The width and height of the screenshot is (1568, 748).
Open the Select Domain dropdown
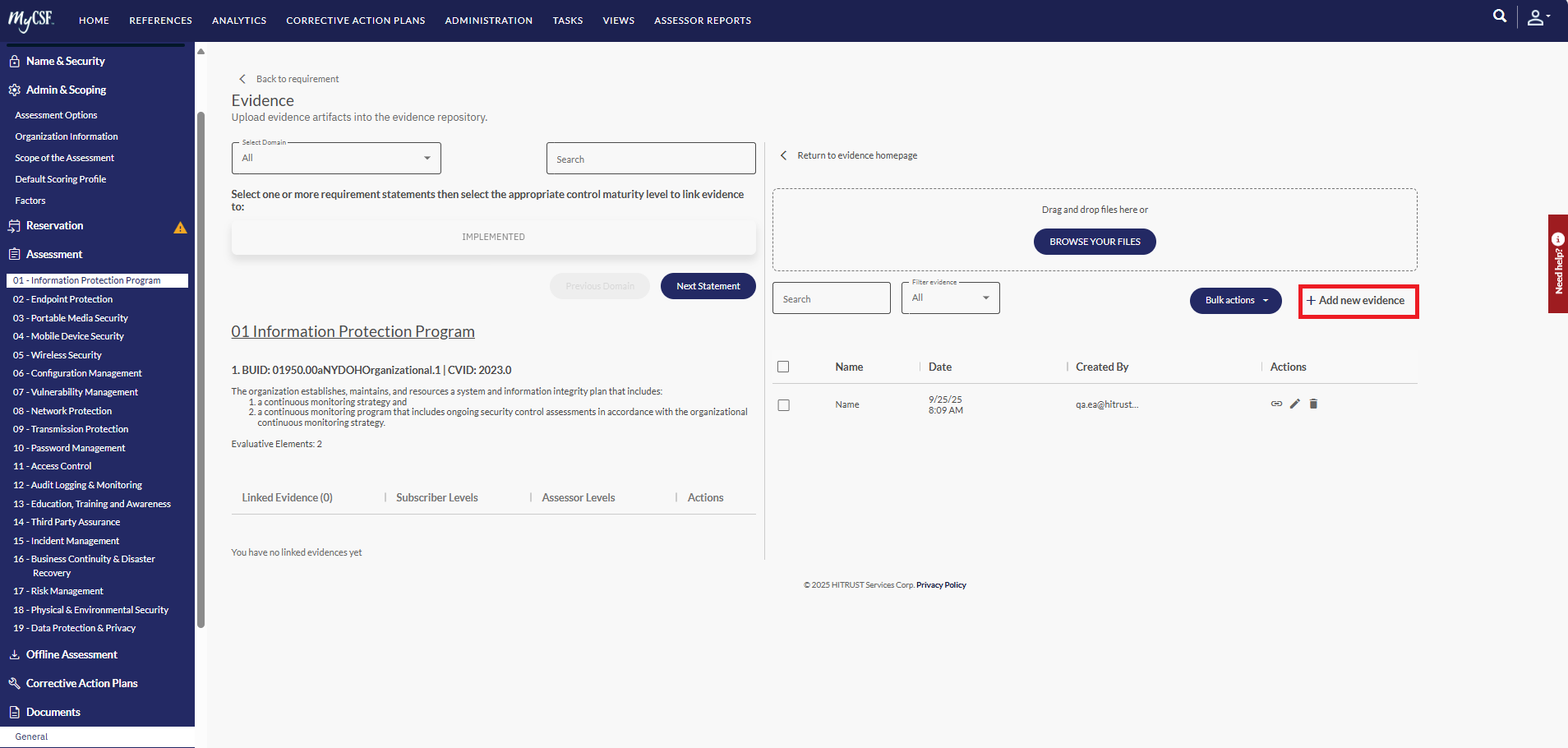336,158
